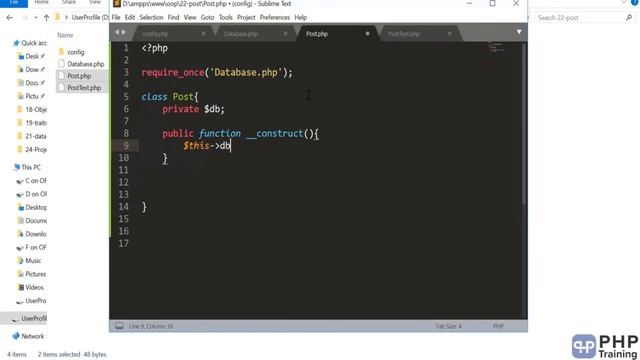Open the Downloads quick access item
Screen dimensions: 640x360
tap(31, 69)
